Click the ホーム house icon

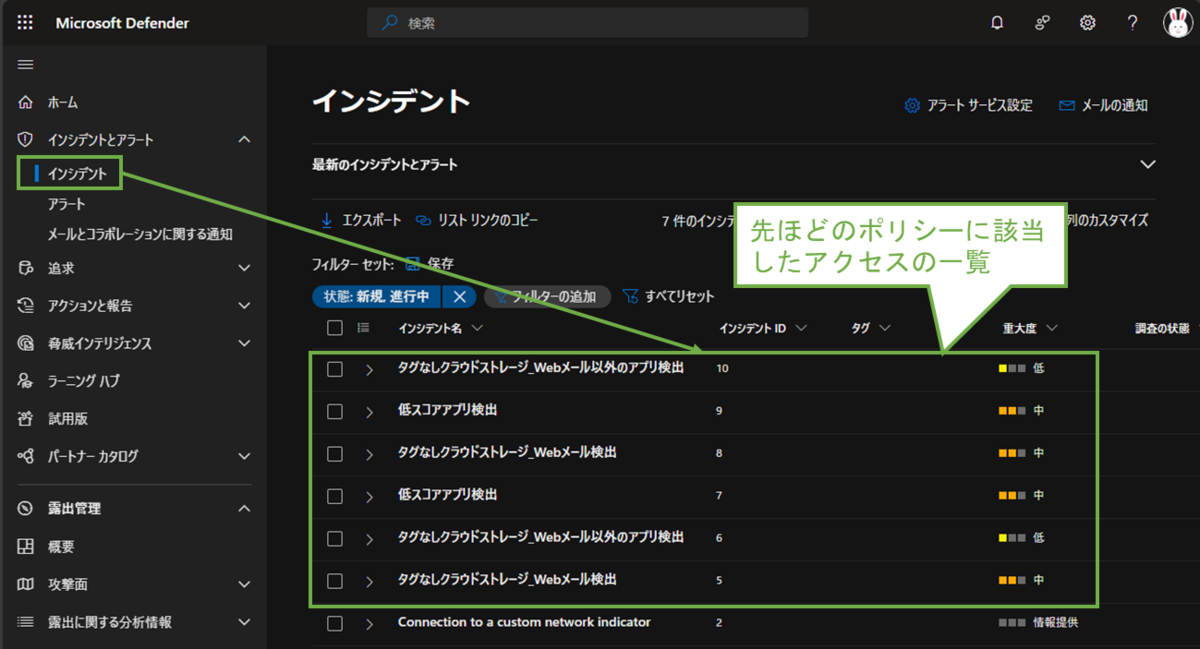(x=26, y=102)
